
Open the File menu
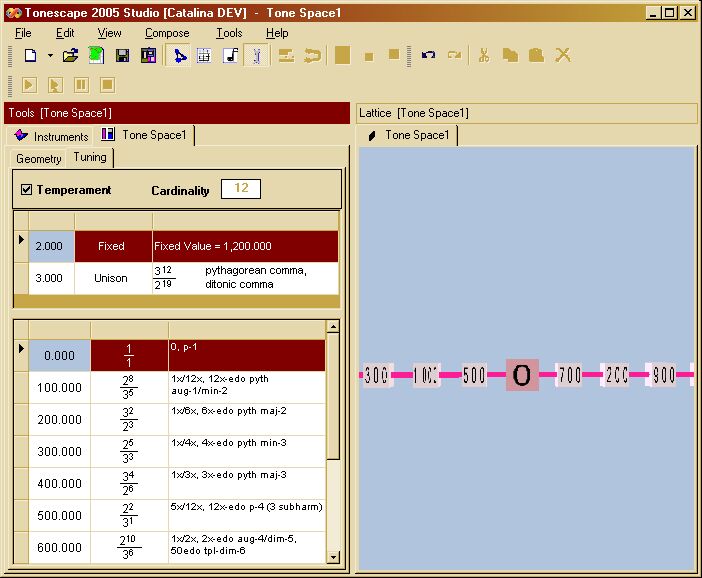click(x=23, y=33)
